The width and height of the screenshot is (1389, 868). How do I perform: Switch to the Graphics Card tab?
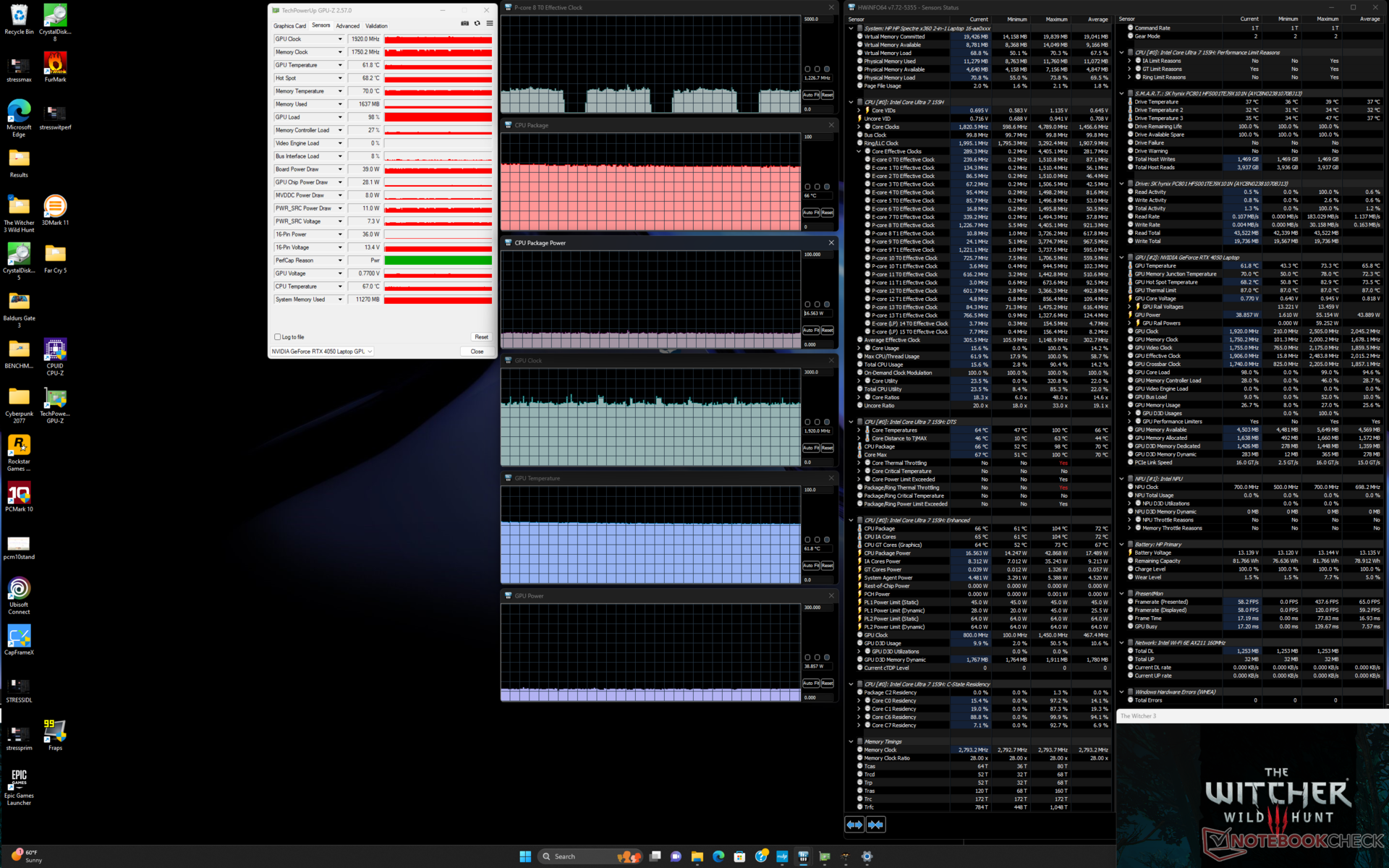289,26
